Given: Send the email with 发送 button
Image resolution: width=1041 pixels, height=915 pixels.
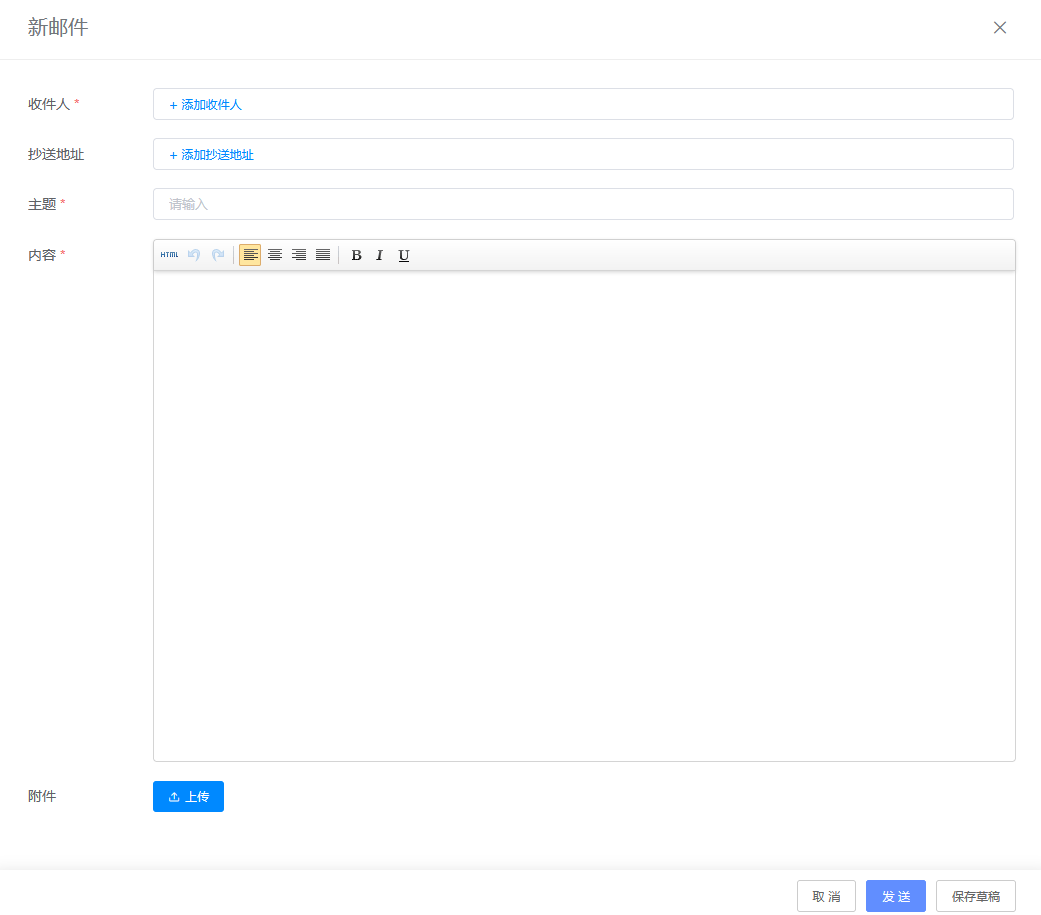Looking at the screenshot, I should (x=896, y=896).
